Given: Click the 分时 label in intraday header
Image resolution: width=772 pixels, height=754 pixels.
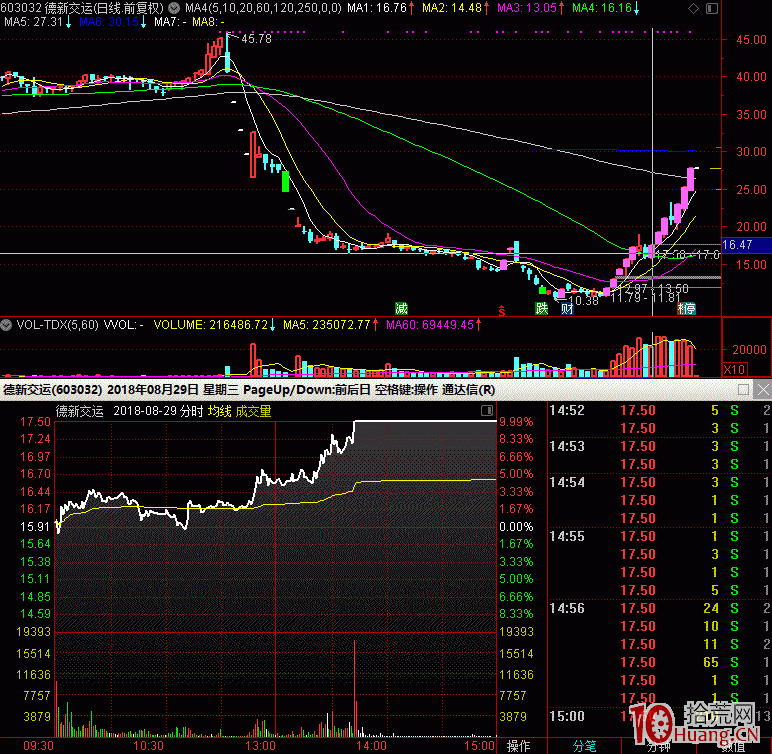Looking at the screenshot, I should pos(192,411).
